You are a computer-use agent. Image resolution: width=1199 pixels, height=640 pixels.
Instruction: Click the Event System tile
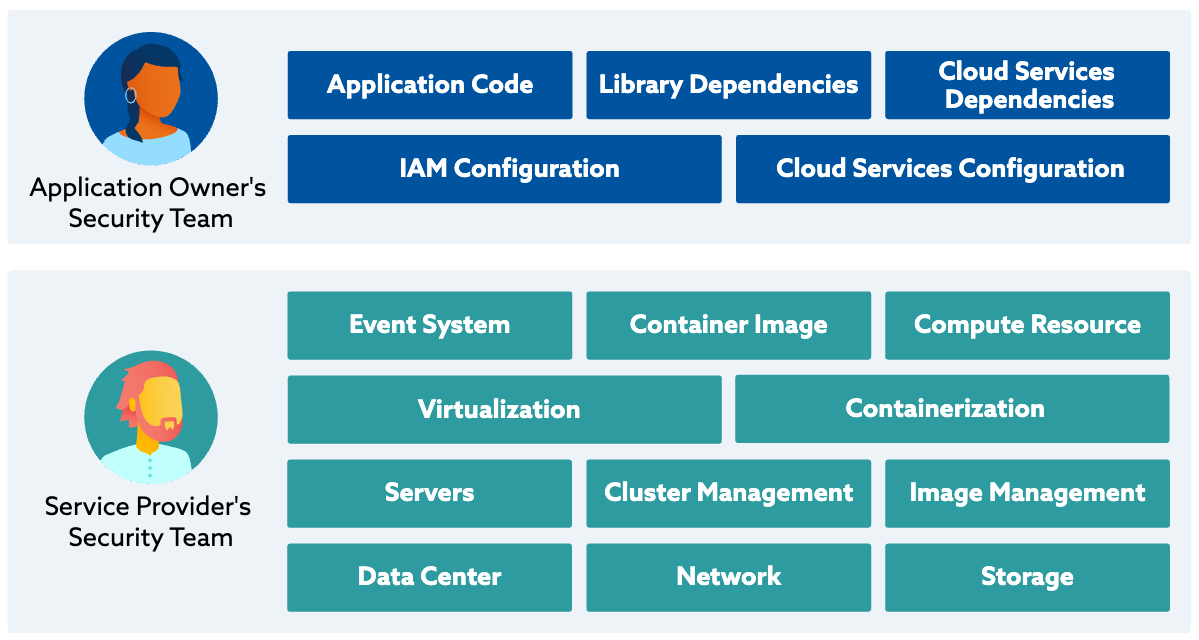click(x=429, y=325)
